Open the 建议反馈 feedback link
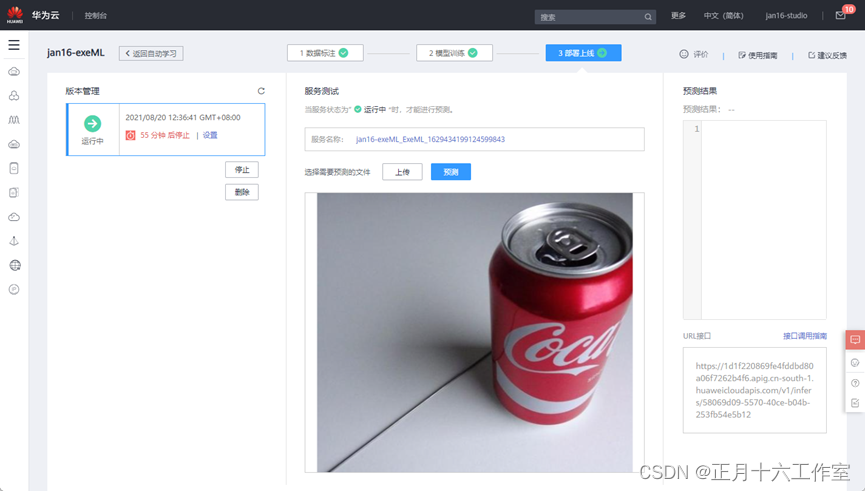 (x=827, y=55)
